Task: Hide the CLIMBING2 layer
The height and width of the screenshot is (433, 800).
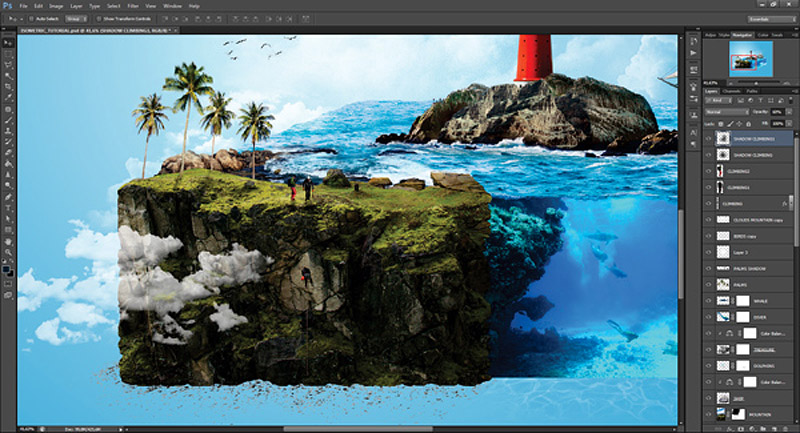Action: (x=708, y=171)
